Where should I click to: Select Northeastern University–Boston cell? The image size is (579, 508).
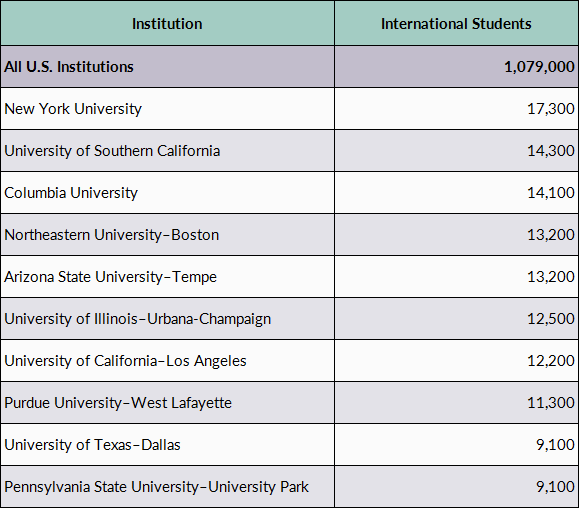pos(167,235)
